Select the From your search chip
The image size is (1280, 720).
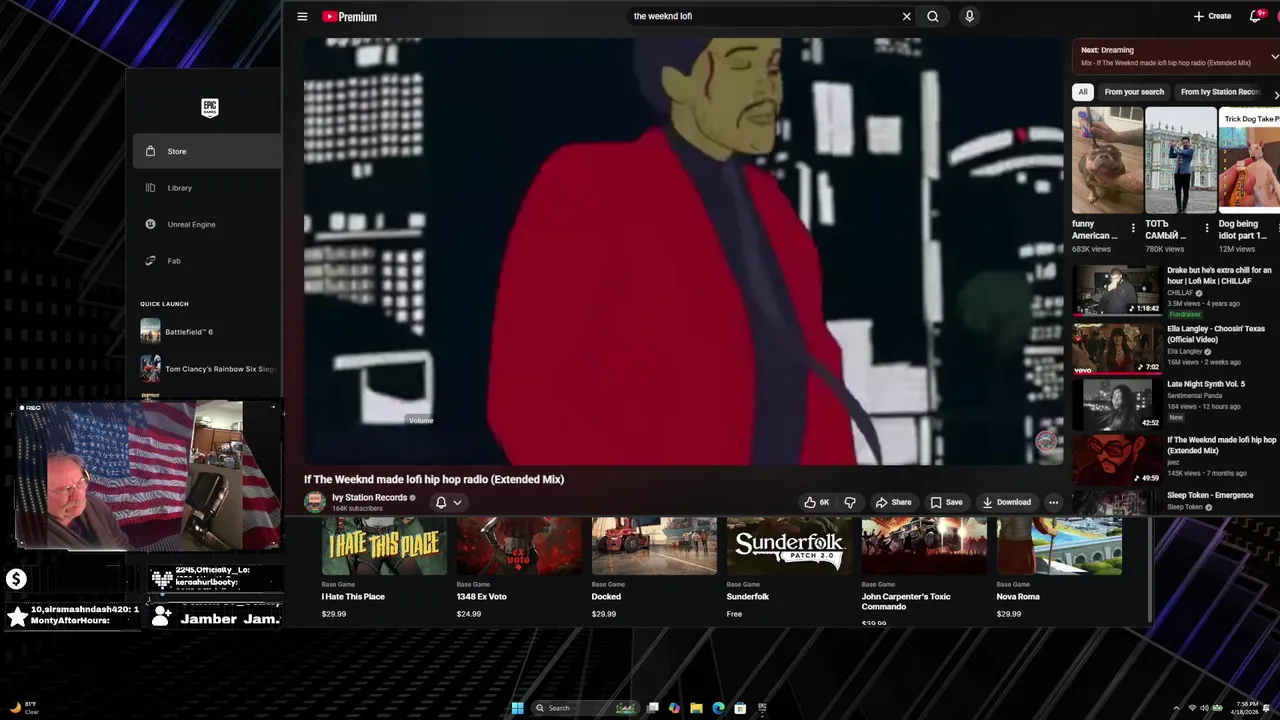[1134, 92]
